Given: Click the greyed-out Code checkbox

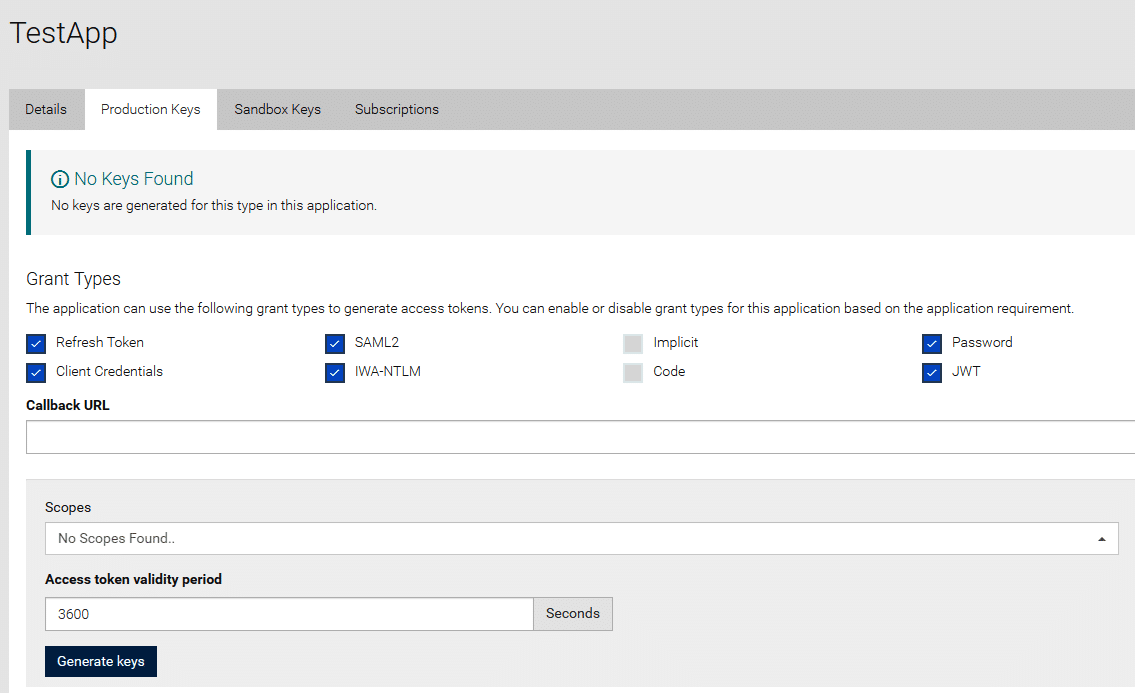Looking at the screenshot, I should 633,373.
